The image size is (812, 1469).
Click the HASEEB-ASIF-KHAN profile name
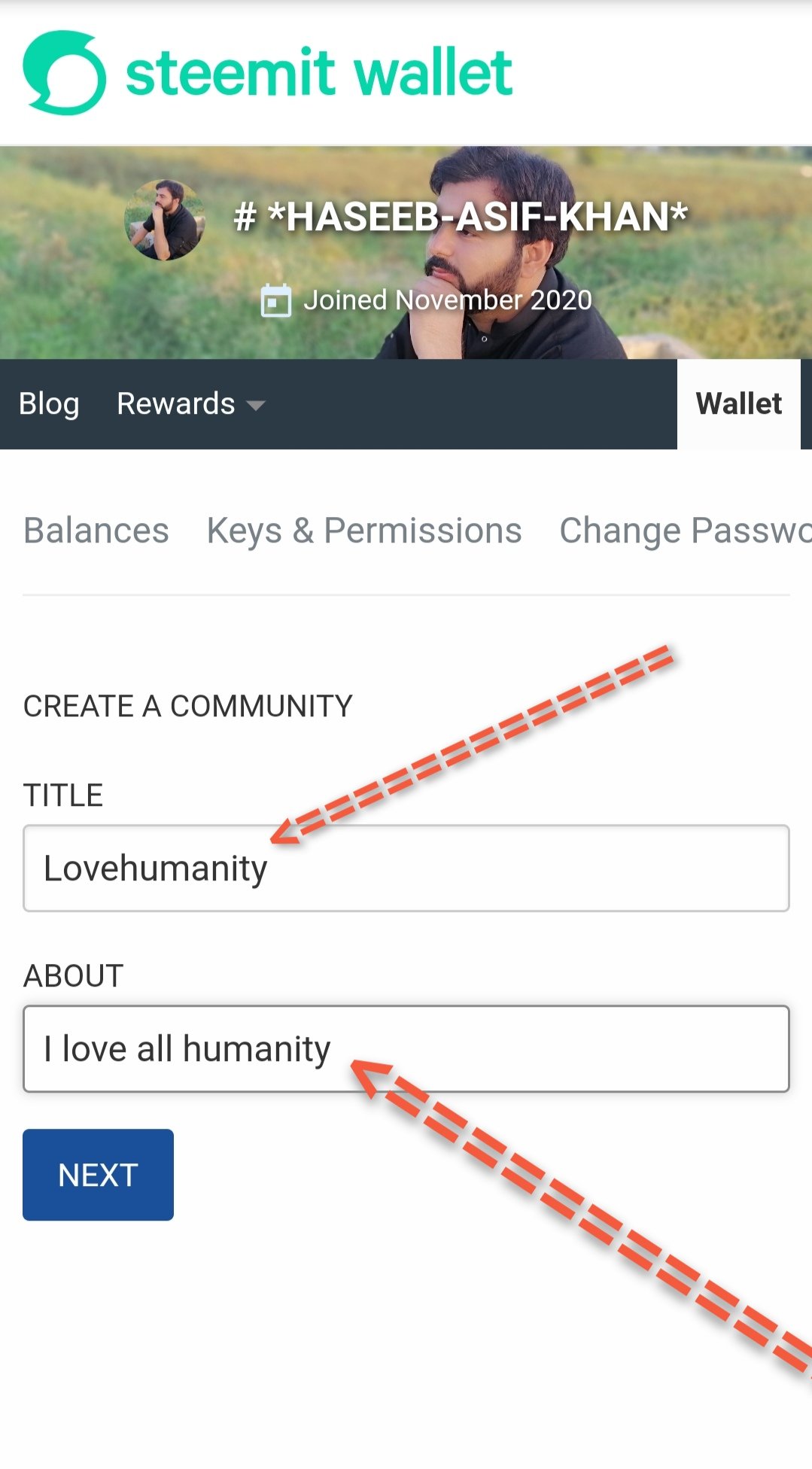pyautogui.click(x=461, y=217)
